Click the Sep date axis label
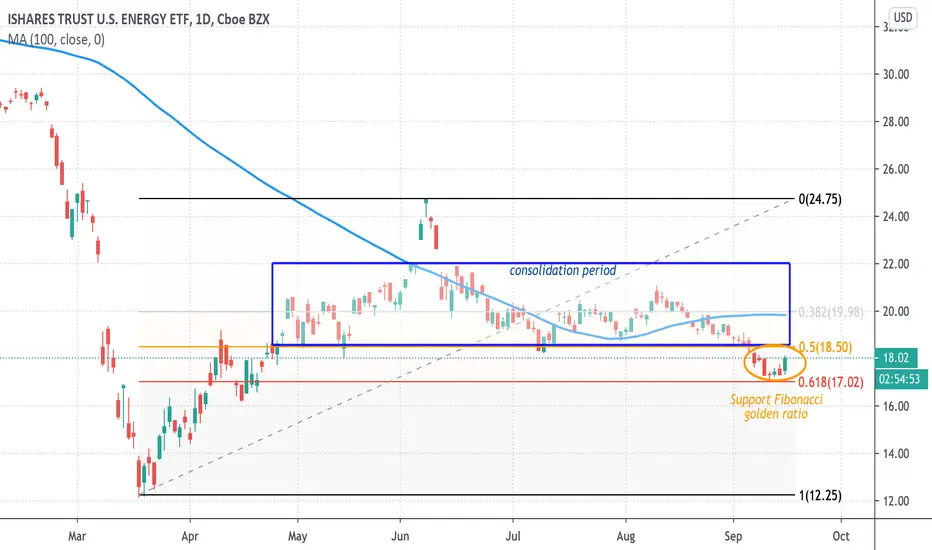This screenshot has width=932, height=550. (733, 536)
